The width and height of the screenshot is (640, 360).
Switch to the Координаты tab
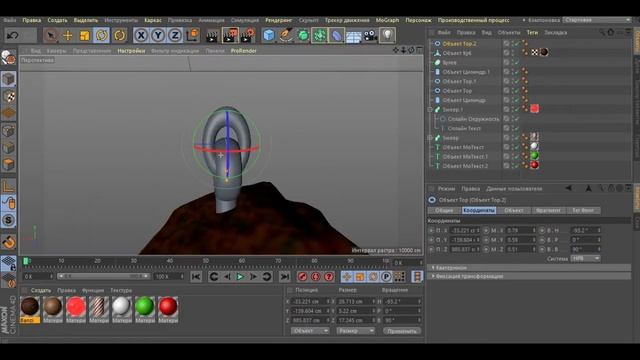tap(479, 210)
